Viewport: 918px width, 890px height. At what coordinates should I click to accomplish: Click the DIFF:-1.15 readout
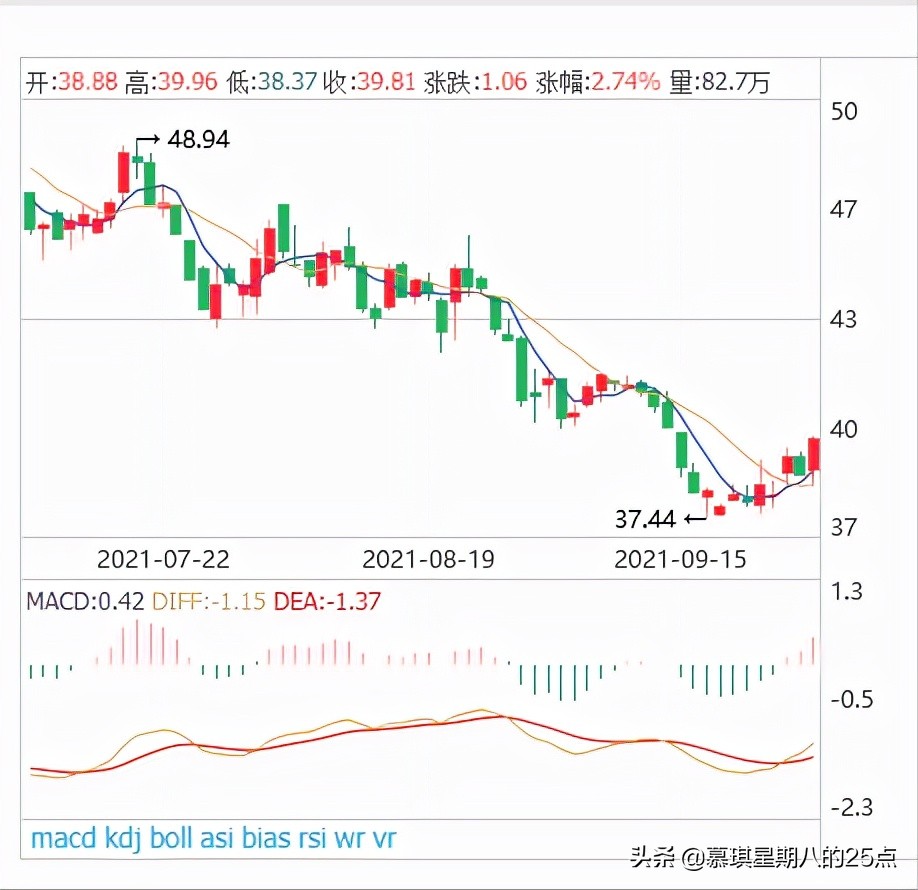point(209,601)
